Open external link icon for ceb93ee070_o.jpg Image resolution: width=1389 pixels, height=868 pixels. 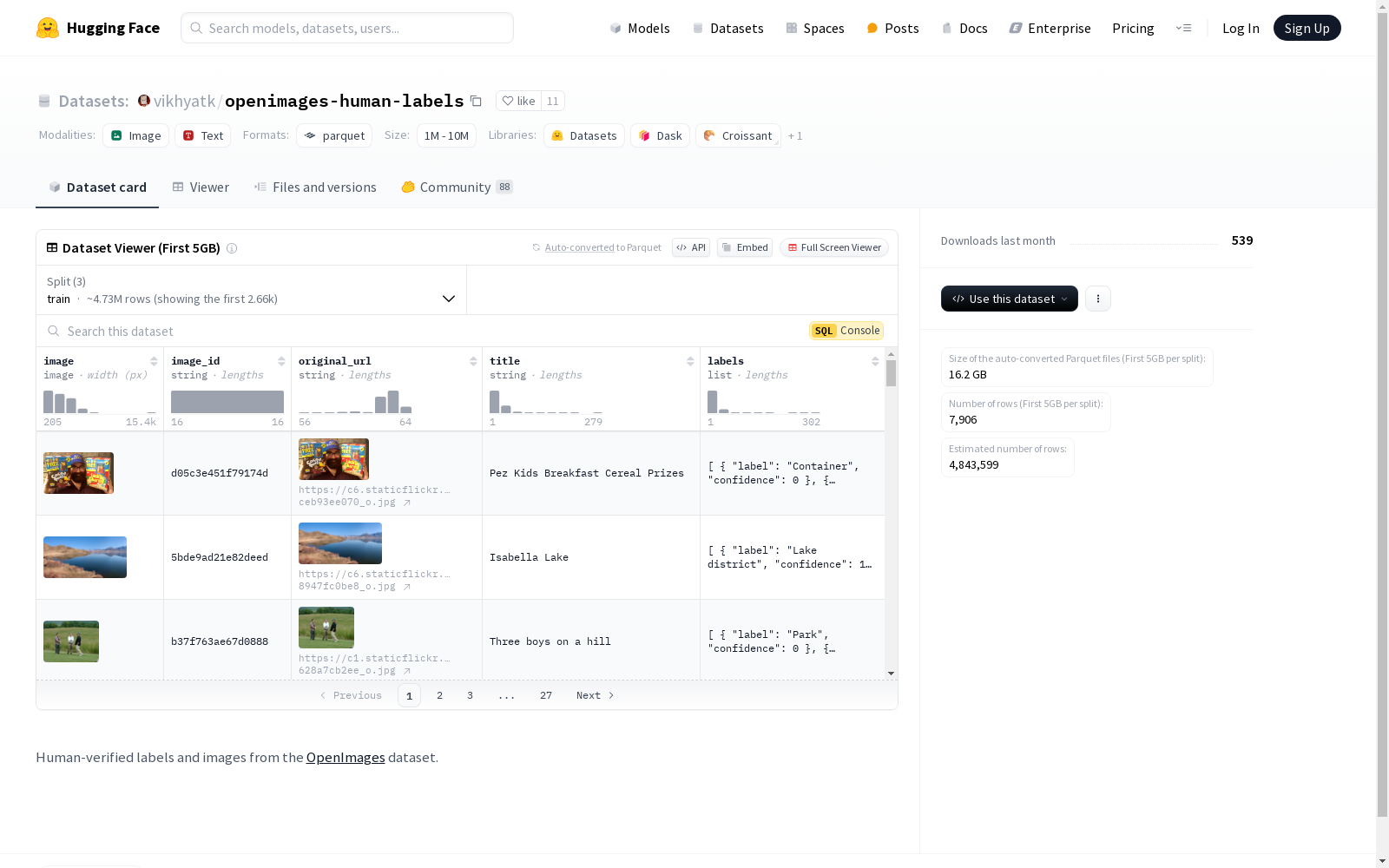[x=407, y=503]
